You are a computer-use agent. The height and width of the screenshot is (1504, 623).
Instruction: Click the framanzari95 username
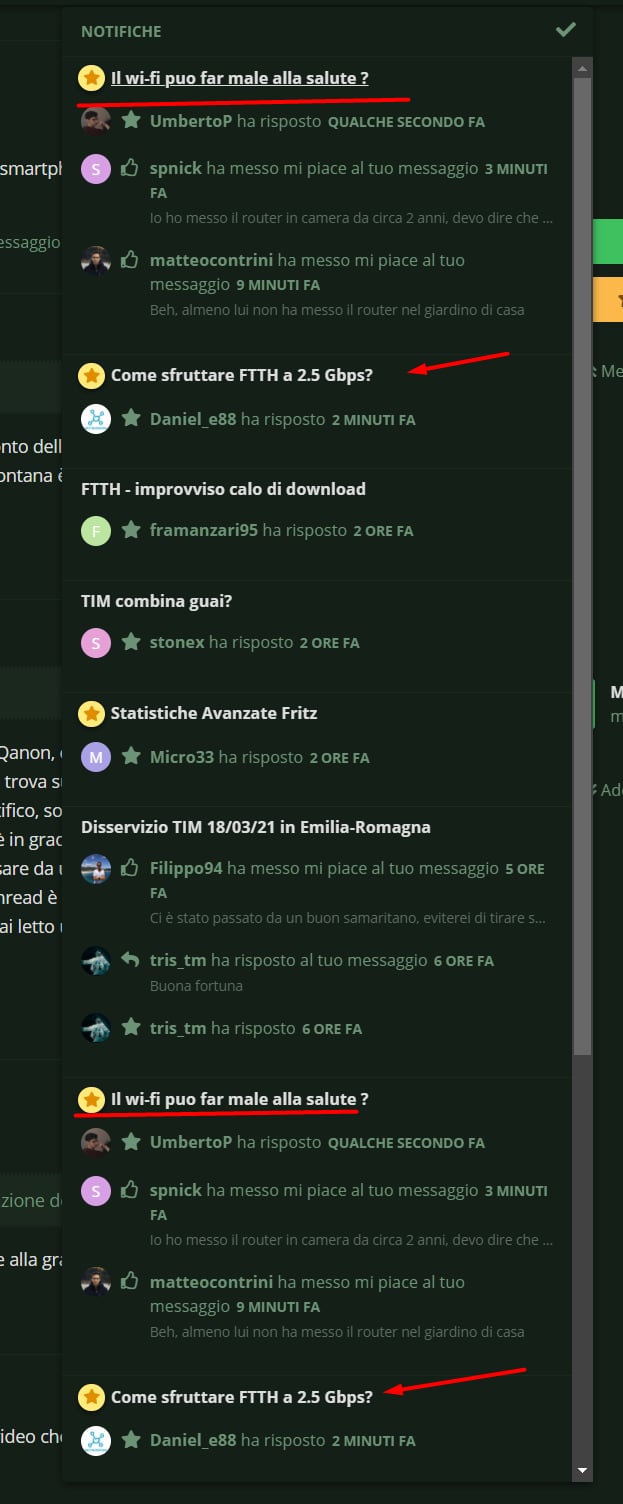pyautogui.click(x=204, y=530)
